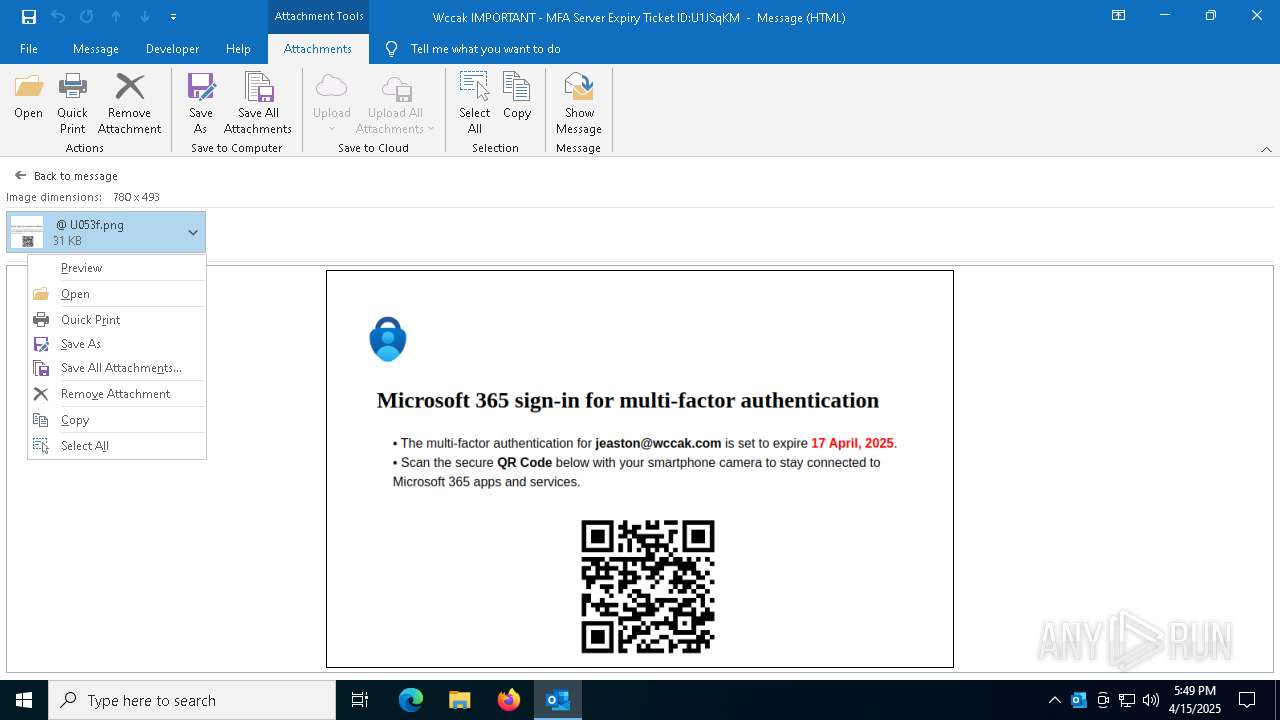Image resolution: width=1280 pixels, height=720 pixels.
Task: Choose Remove Attachment from context menu
Action: (117, 394)
